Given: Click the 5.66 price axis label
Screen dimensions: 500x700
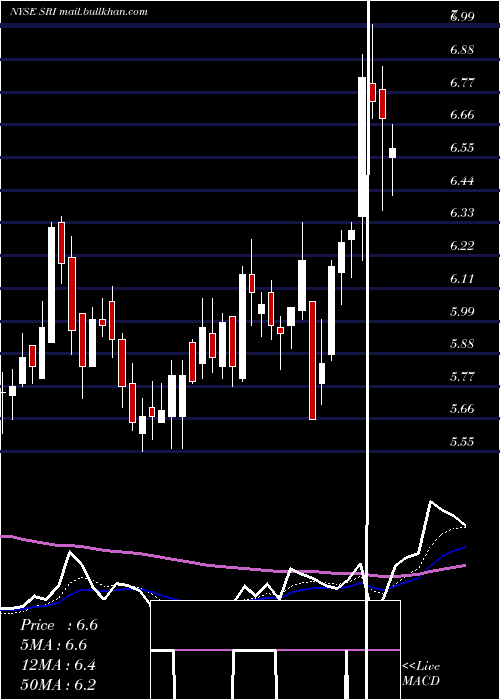Looking at the screenshot, I should click(x=462, y=409).
